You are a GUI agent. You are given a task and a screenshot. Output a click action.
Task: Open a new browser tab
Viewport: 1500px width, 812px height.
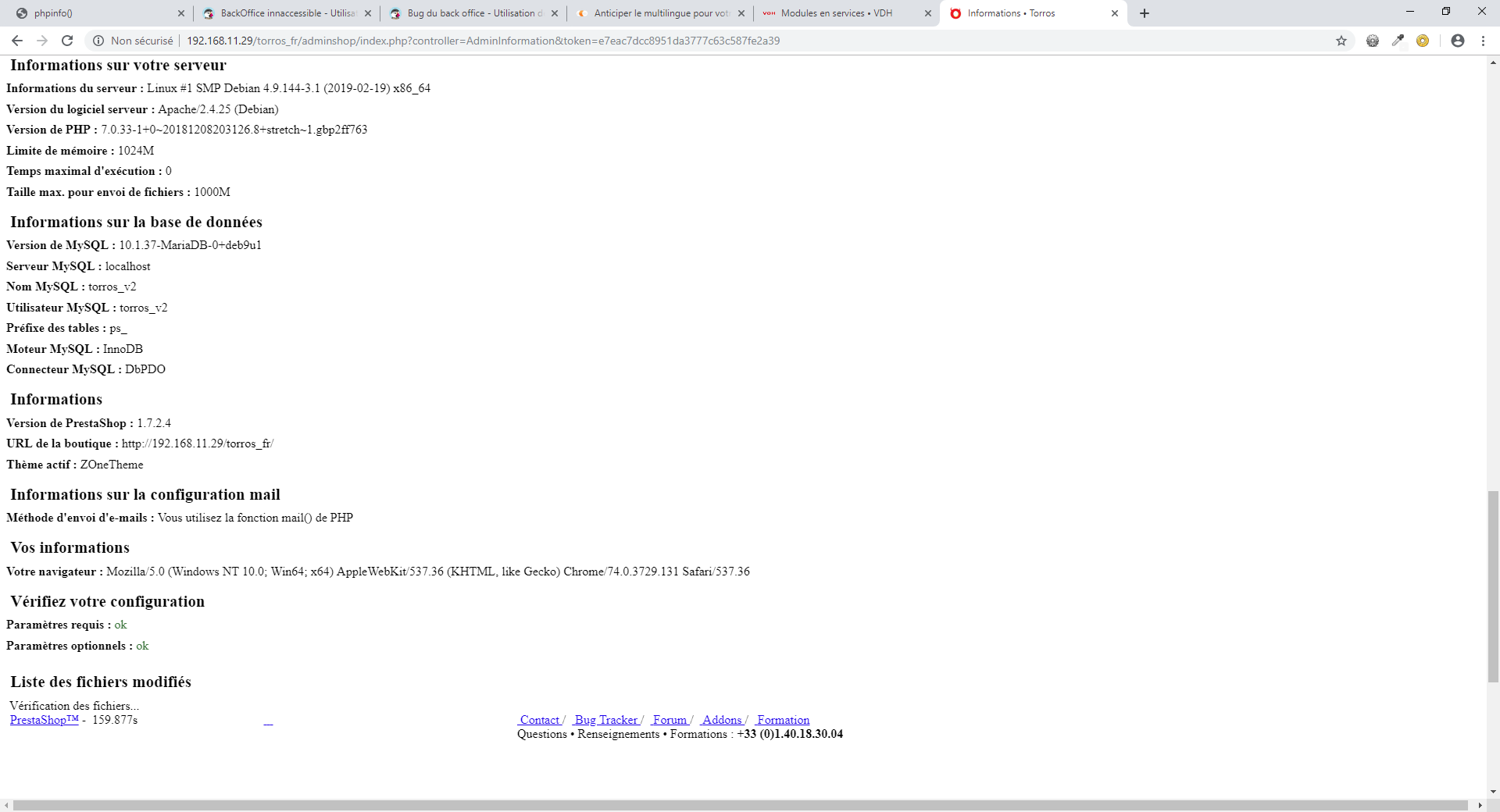tap(1145, 13)
